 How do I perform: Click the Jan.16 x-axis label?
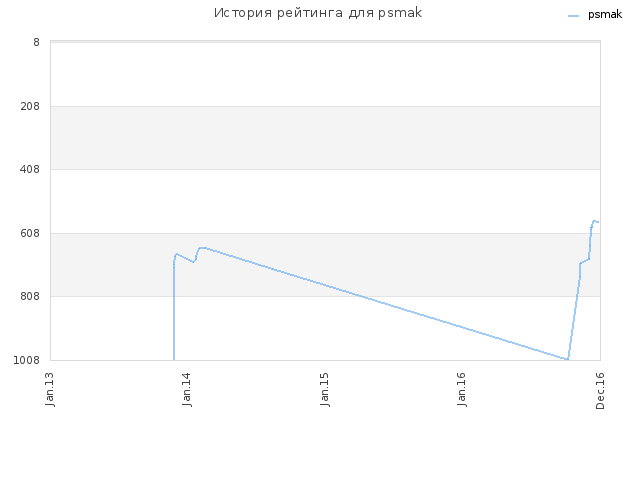click(462, 389)
